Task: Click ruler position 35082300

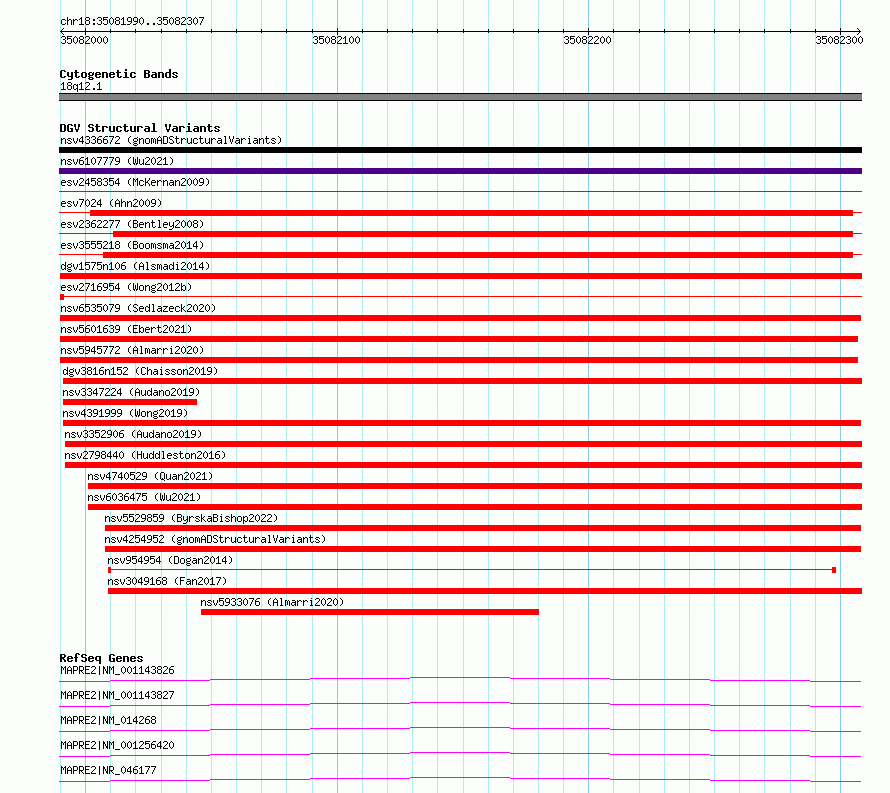Action: click(x=839, y=40)
